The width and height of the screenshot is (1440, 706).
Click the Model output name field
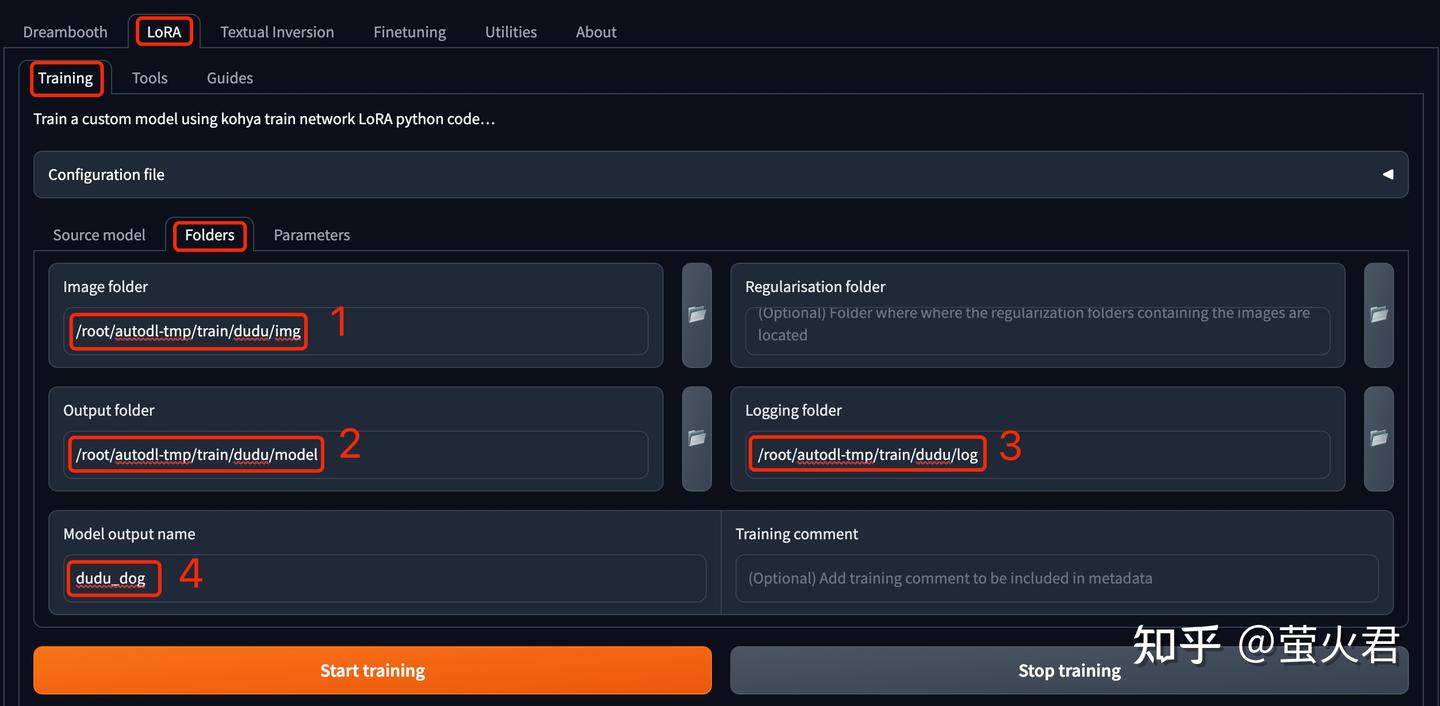385,578
